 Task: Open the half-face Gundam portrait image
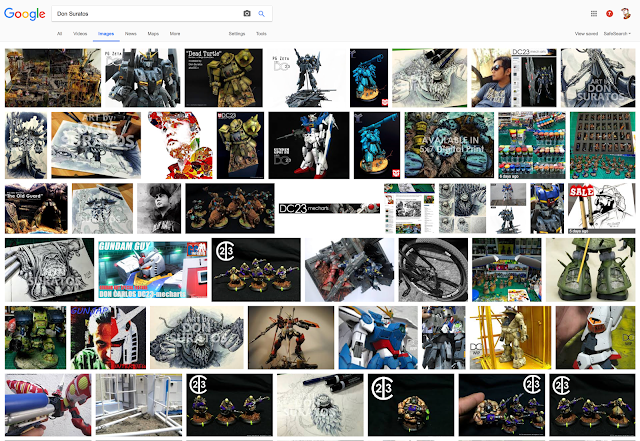[x=108, y=338]
